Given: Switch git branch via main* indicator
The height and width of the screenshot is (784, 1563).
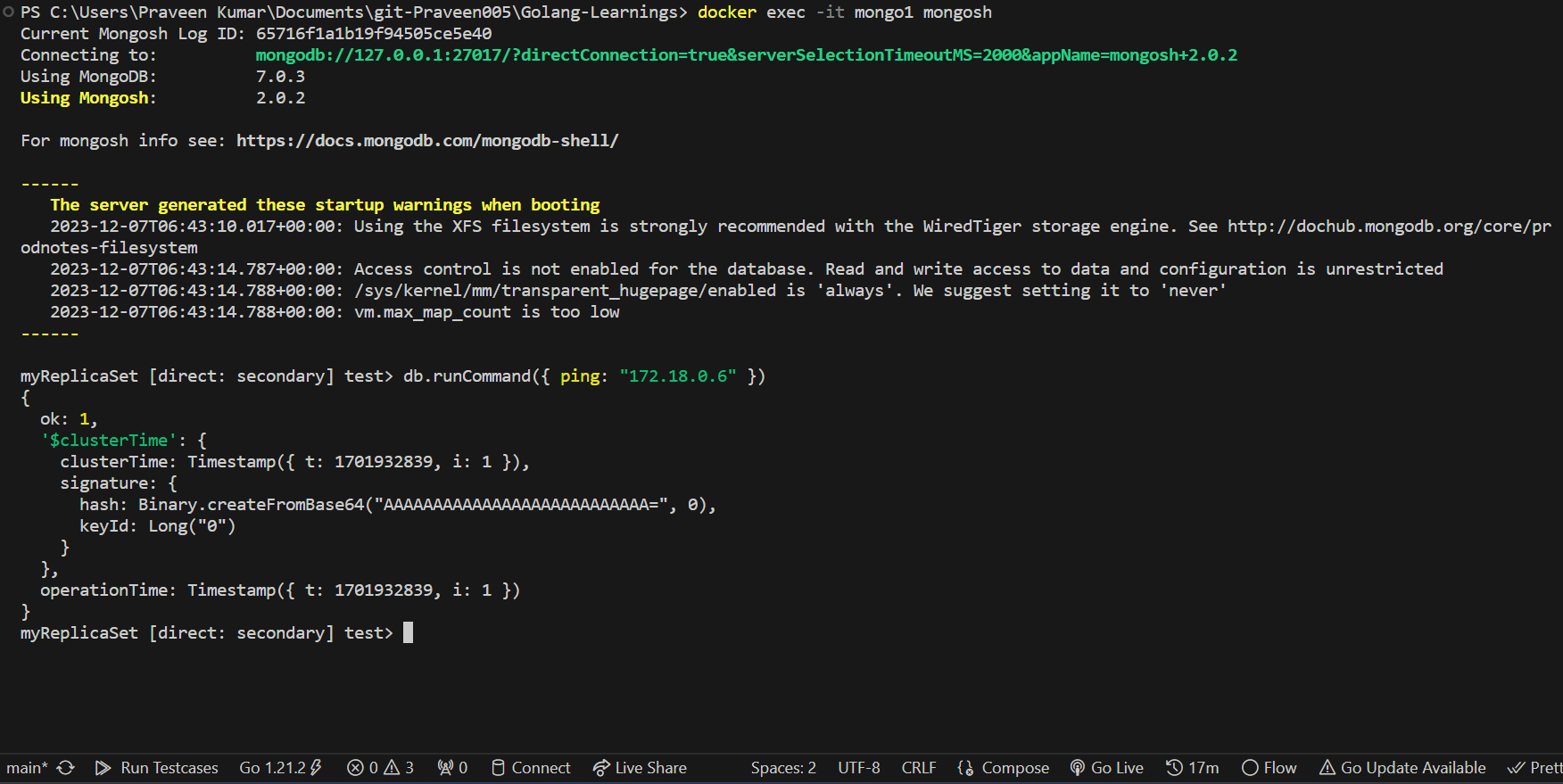Looking at the screenshot, I should 27,768.
